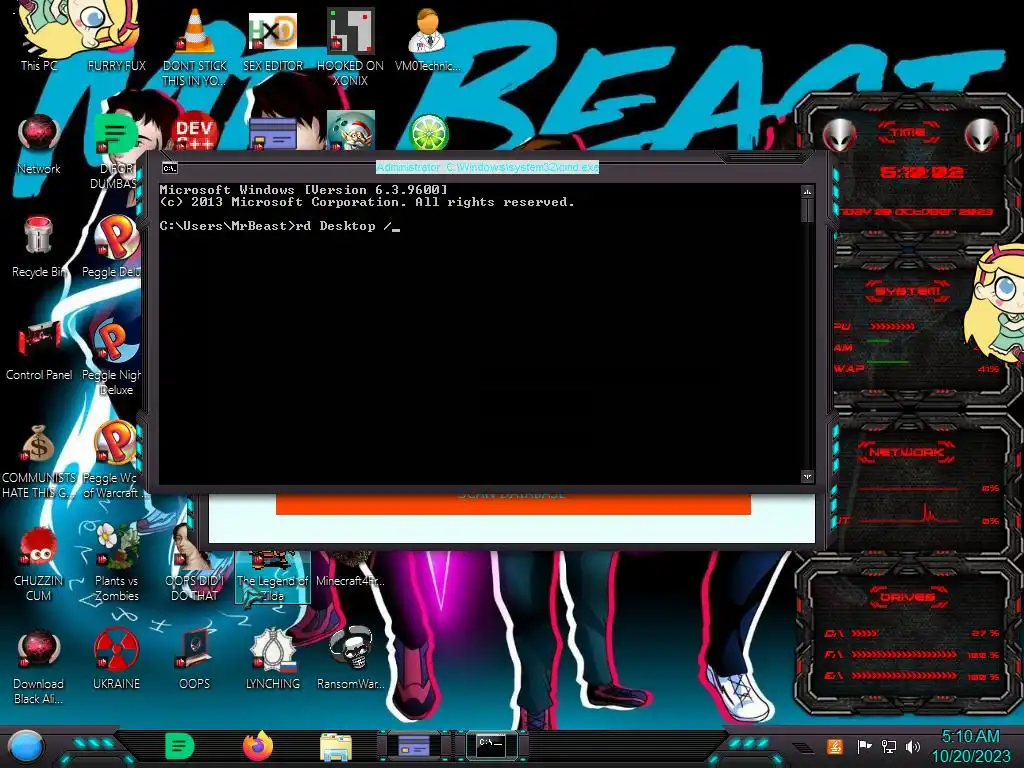The width and height of the screenshot is (1024, 768).
Task: Click the Administrator cmd.exe title bar
Action: coord(487,168)
